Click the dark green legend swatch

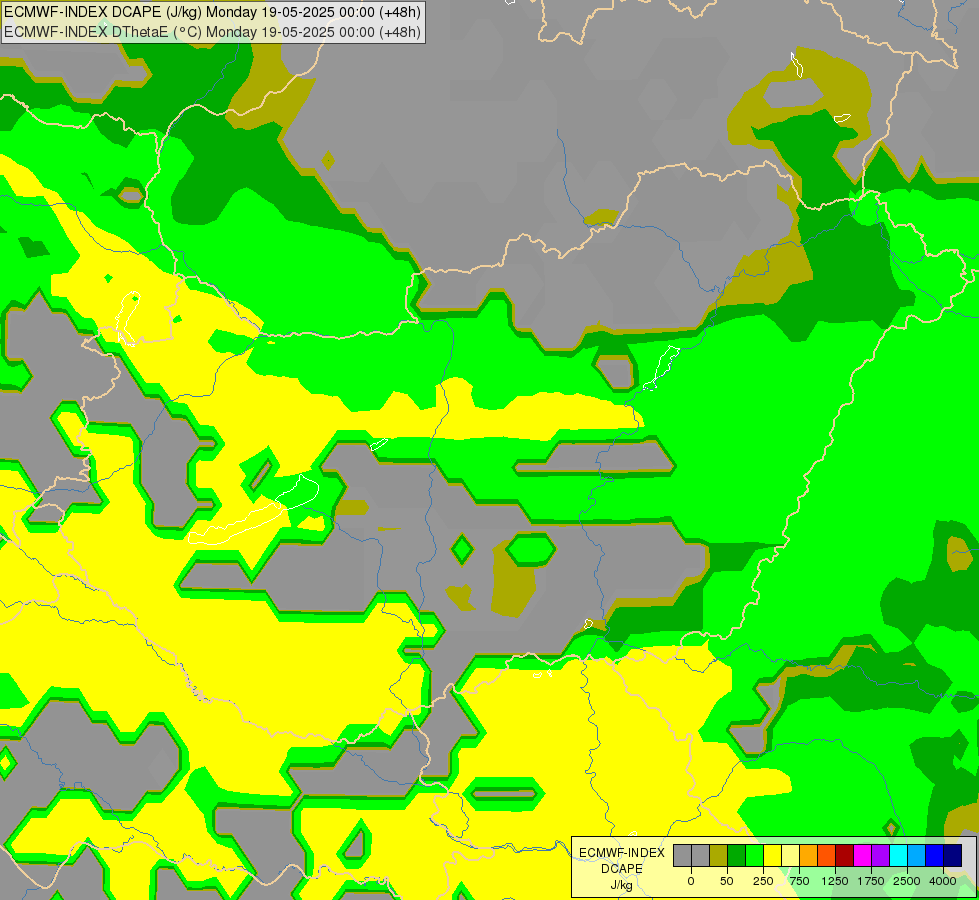tap(737, 855)
